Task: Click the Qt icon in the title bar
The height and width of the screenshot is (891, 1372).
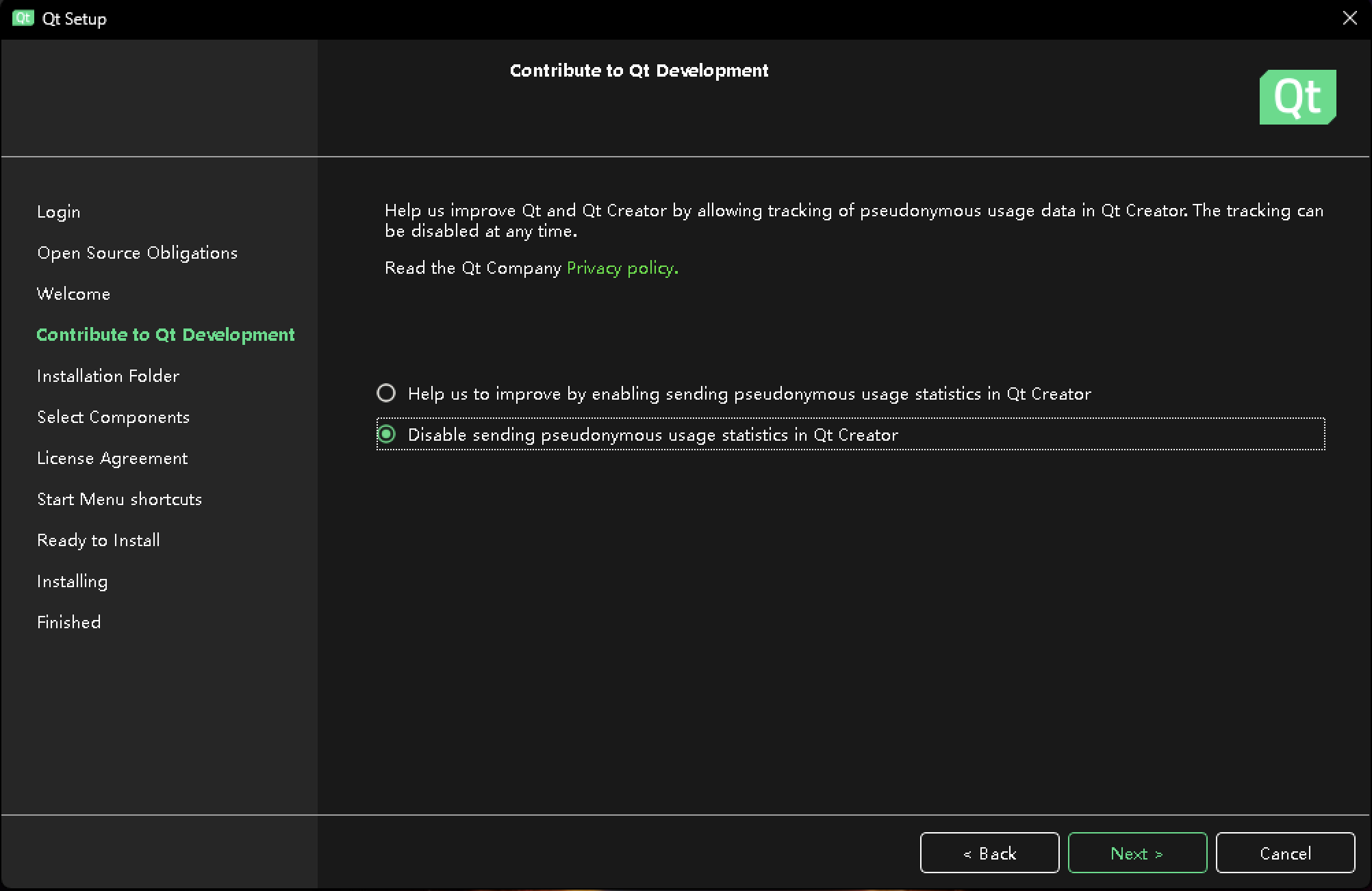Action: [22, 18]
